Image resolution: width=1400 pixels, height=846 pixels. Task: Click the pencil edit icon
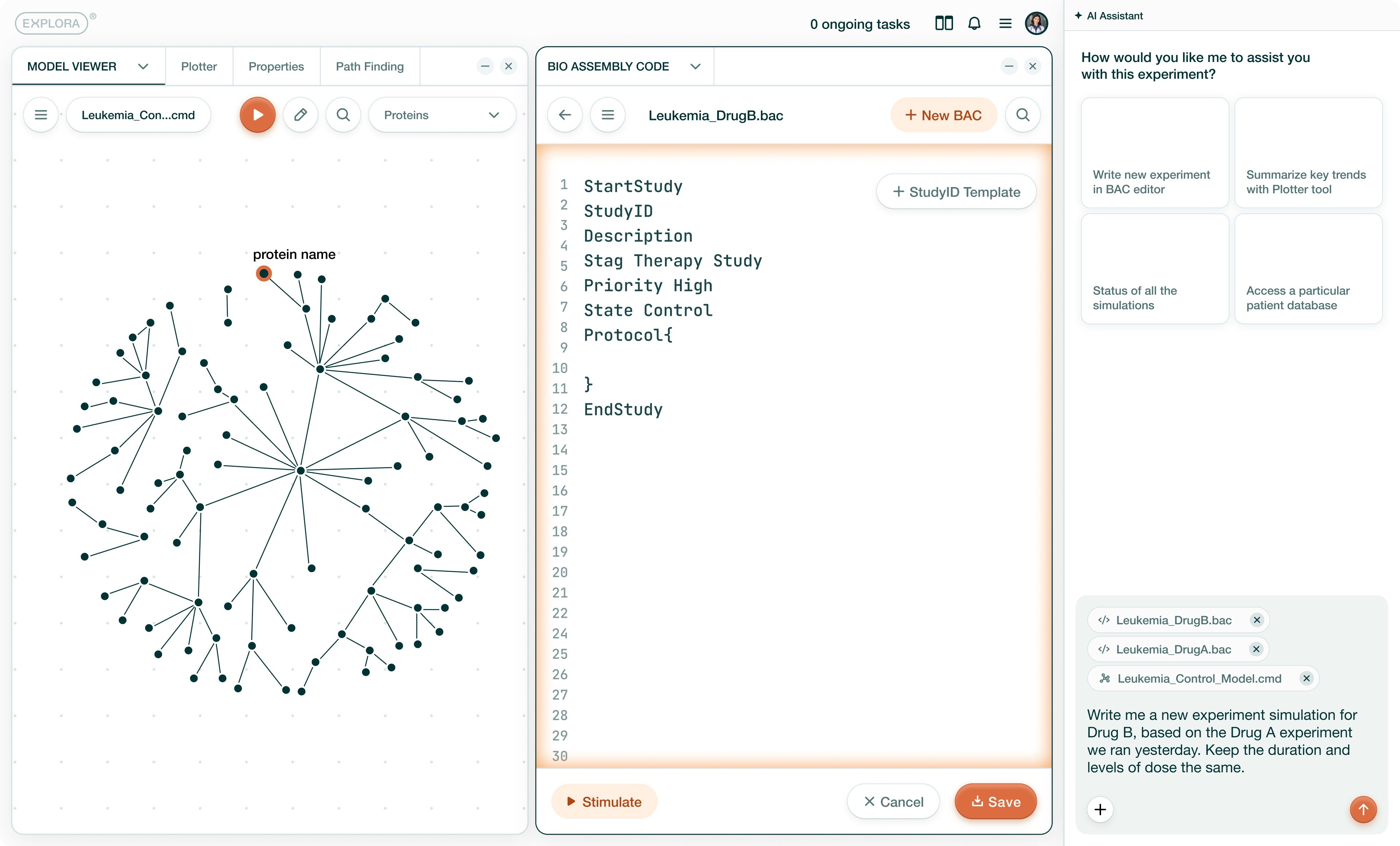pyautogui.click(x=300, y=115)
